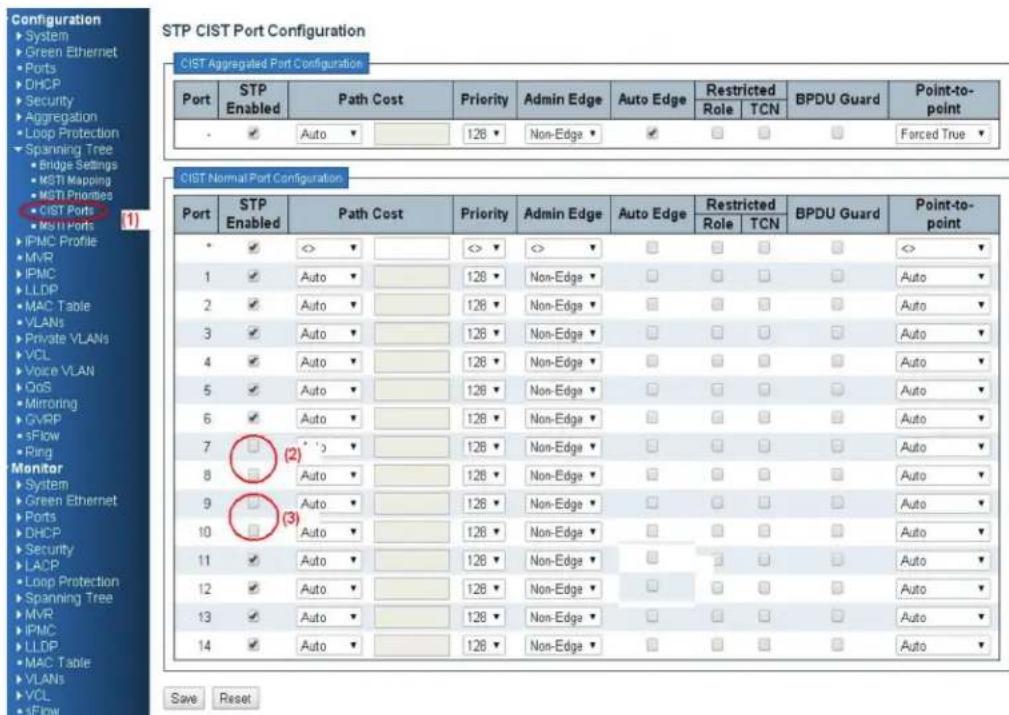The image size is (1009, 715).
Task: Expand the Green Ethernet configuration menu
Action: click(71, 52)
